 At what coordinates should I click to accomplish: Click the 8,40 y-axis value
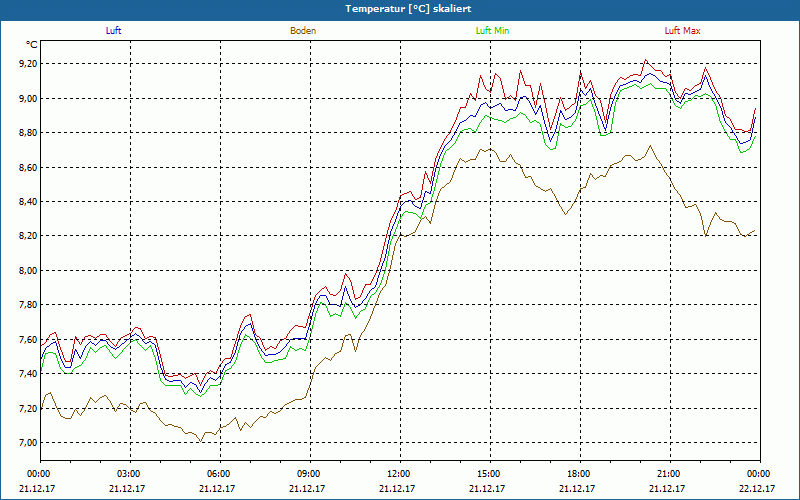pyautogui.click(x=29, y=202)
